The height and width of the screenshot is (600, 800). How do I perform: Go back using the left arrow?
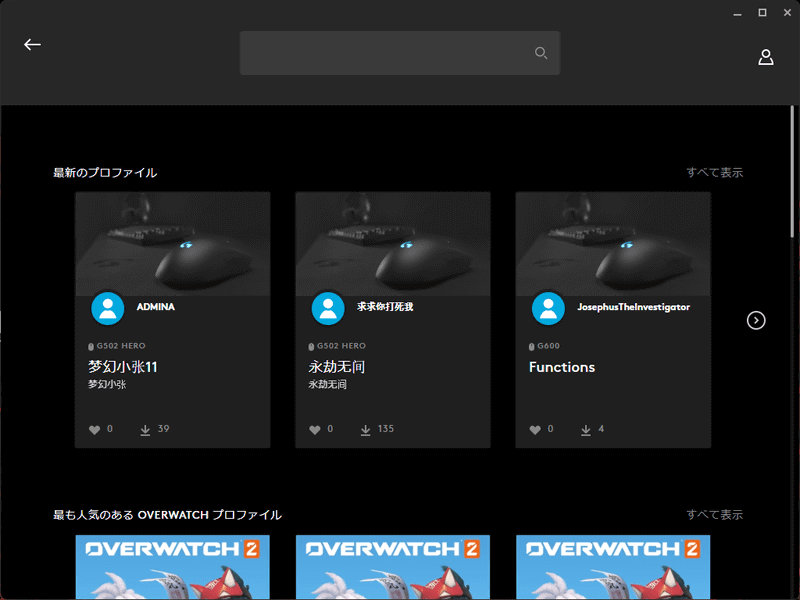coord(32,45)
